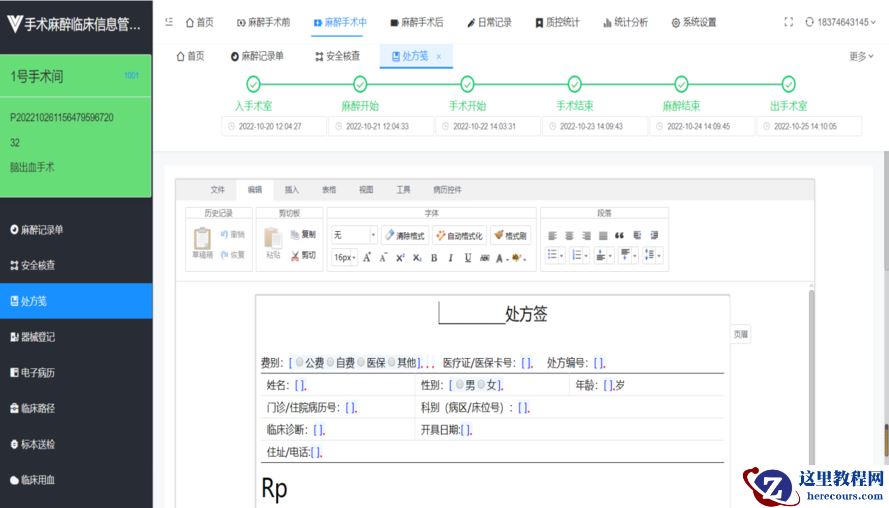Viewport: 889px width, 508px height.
Task: Click the 清除格式 button
Action: click(x=404, y=235)
